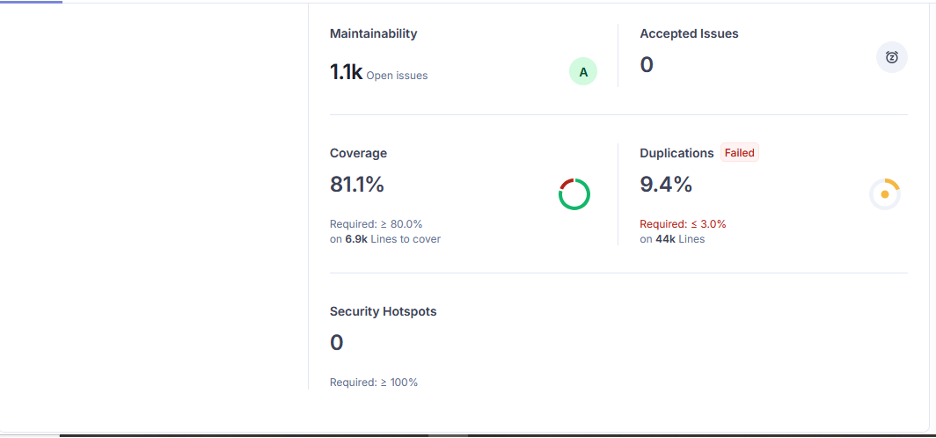The image size is (936, 438).
Task: Click the Duplications rating circle icon
Action: (885, 194)
